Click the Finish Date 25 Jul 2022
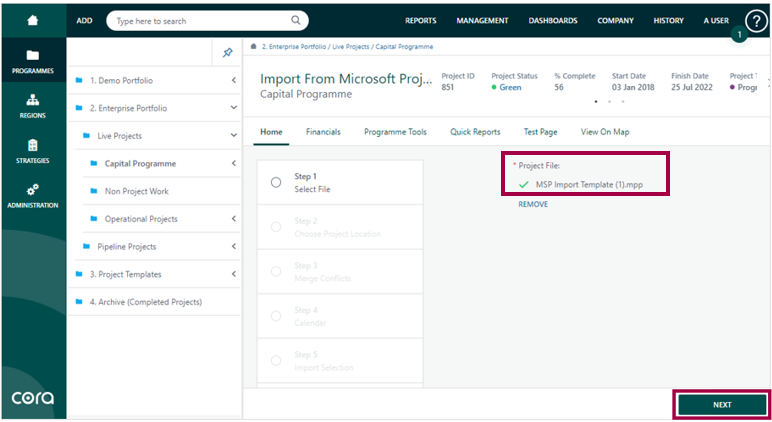The image size is (772, 422). [692, 87]
